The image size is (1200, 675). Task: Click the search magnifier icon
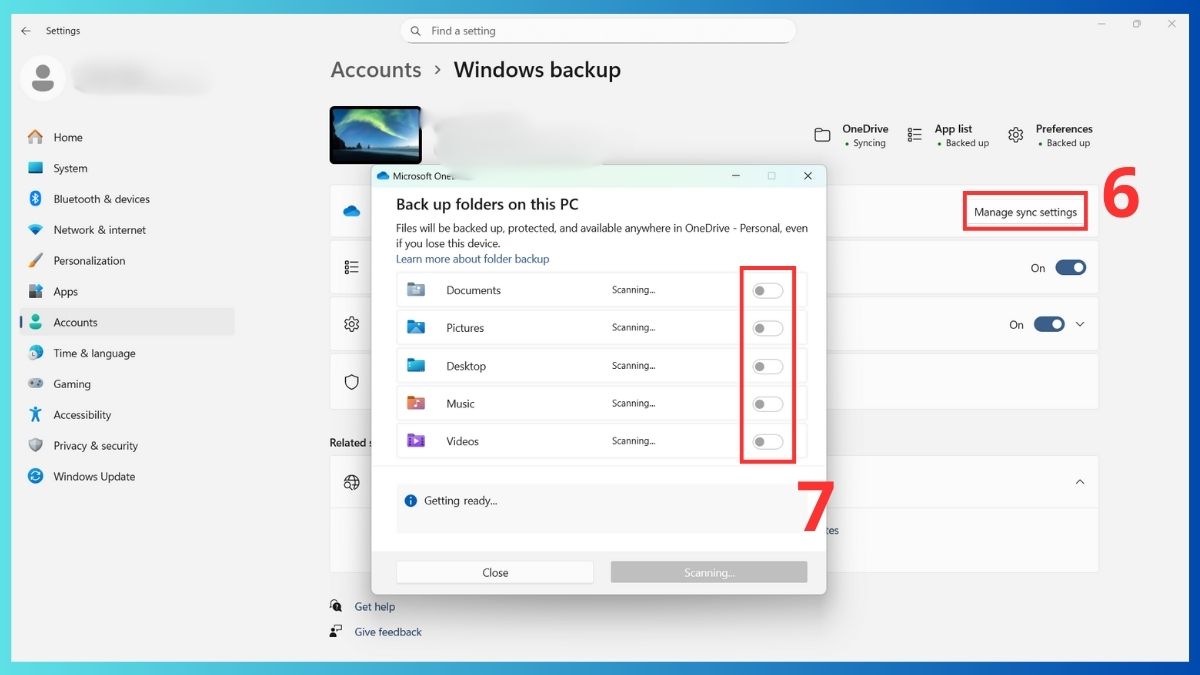point(416,31)
